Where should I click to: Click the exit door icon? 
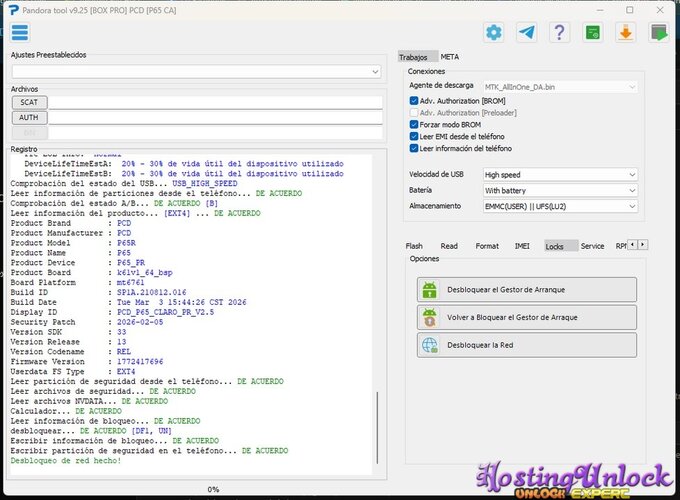pos(658,33)
